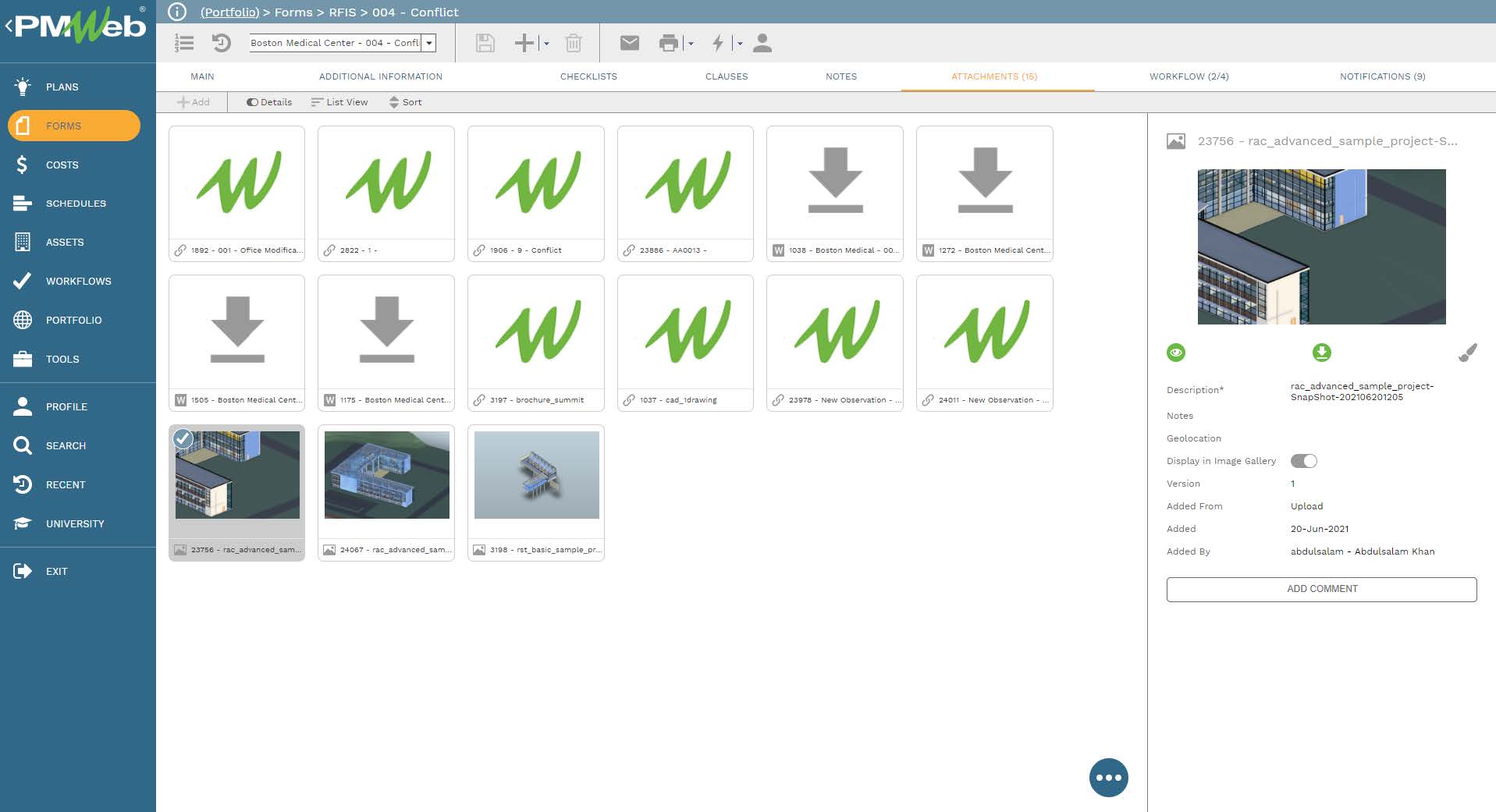Click the save floppy disk icon
This screenshot has width=1496, height=812.
(485, 43)
